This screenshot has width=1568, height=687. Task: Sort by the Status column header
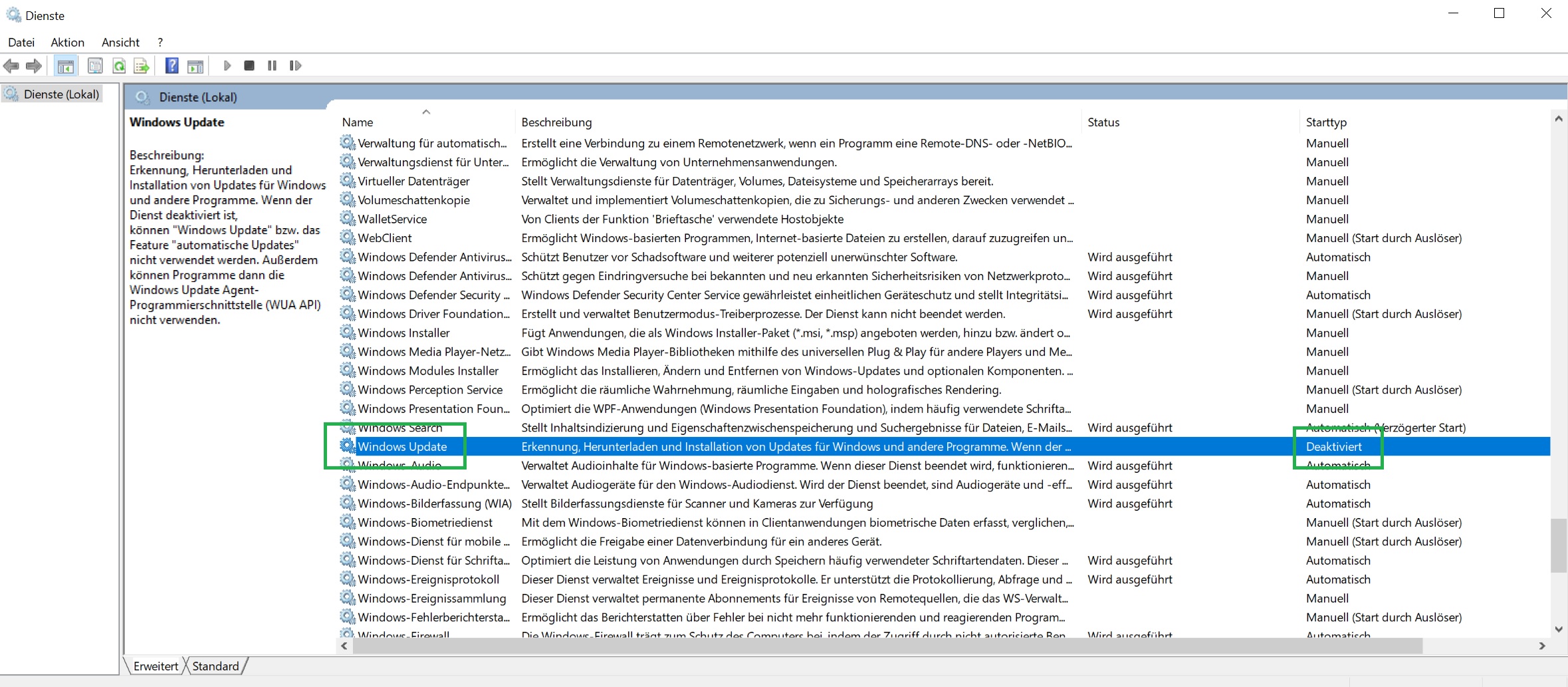[x=1190, y=122]
